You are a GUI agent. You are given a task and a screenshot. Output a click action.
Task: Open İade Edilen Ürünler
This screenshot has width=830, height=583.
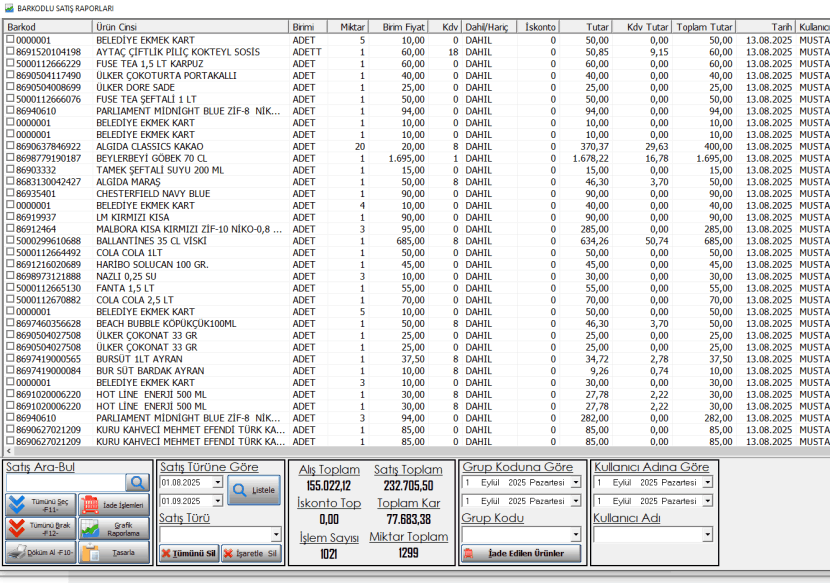pos(521,553)
